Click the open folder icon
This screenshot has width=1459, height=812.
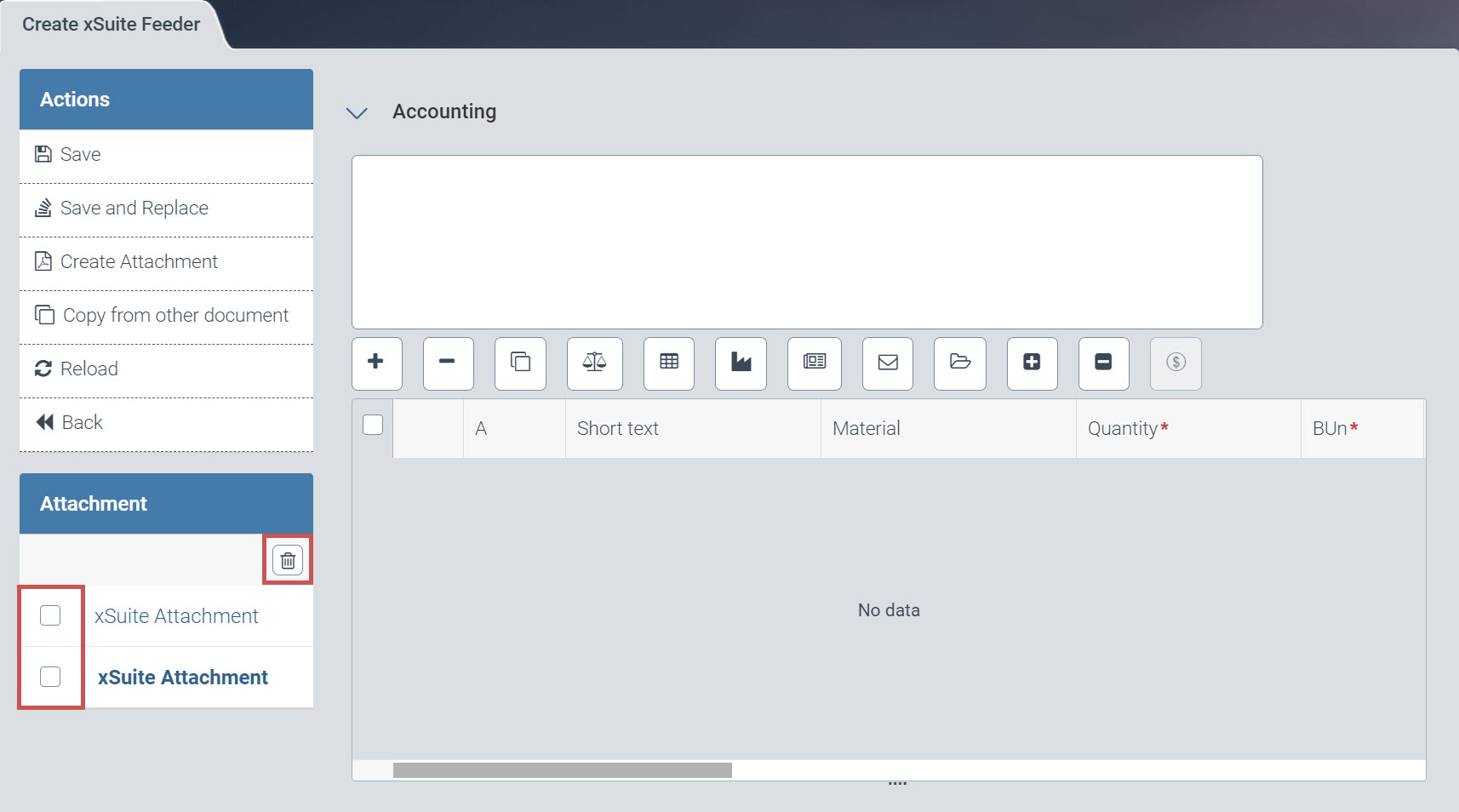(x=960, y=363)
